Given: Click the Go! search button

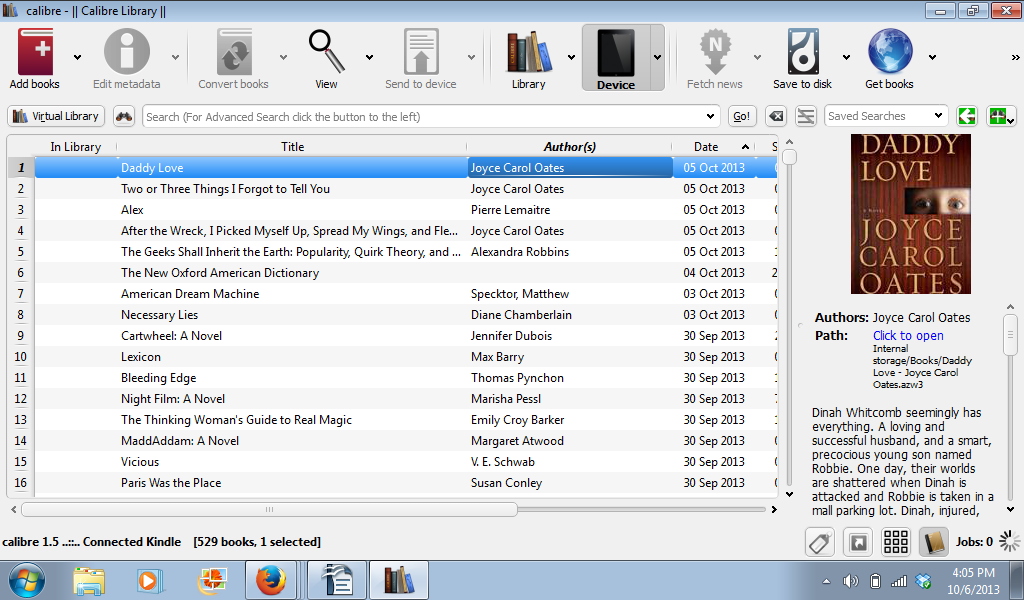Looking at the screenshot, I should (742, 116).
